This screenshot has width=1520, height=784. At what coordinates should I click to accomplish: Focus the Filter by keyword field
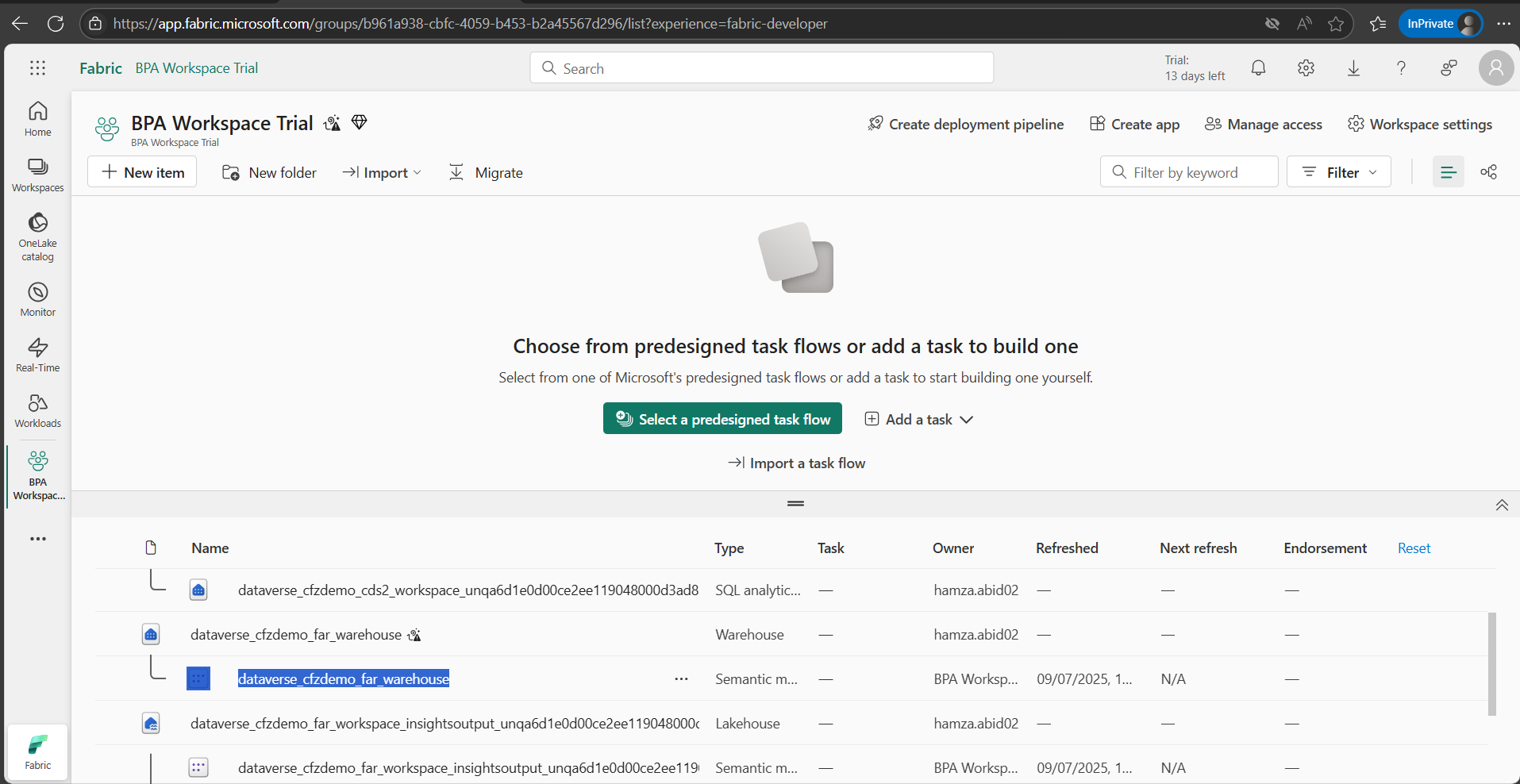click(x=1189, y=172)
